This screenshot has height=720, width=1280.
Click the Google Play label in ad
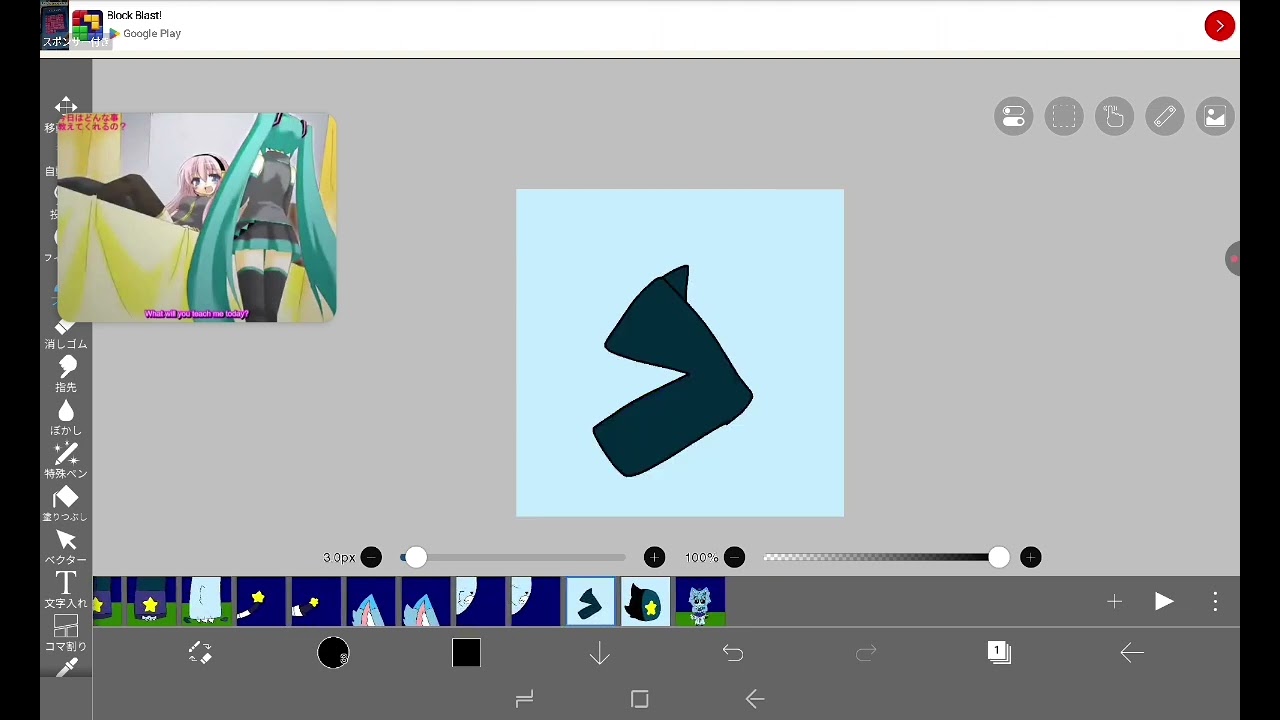point(152,33)
